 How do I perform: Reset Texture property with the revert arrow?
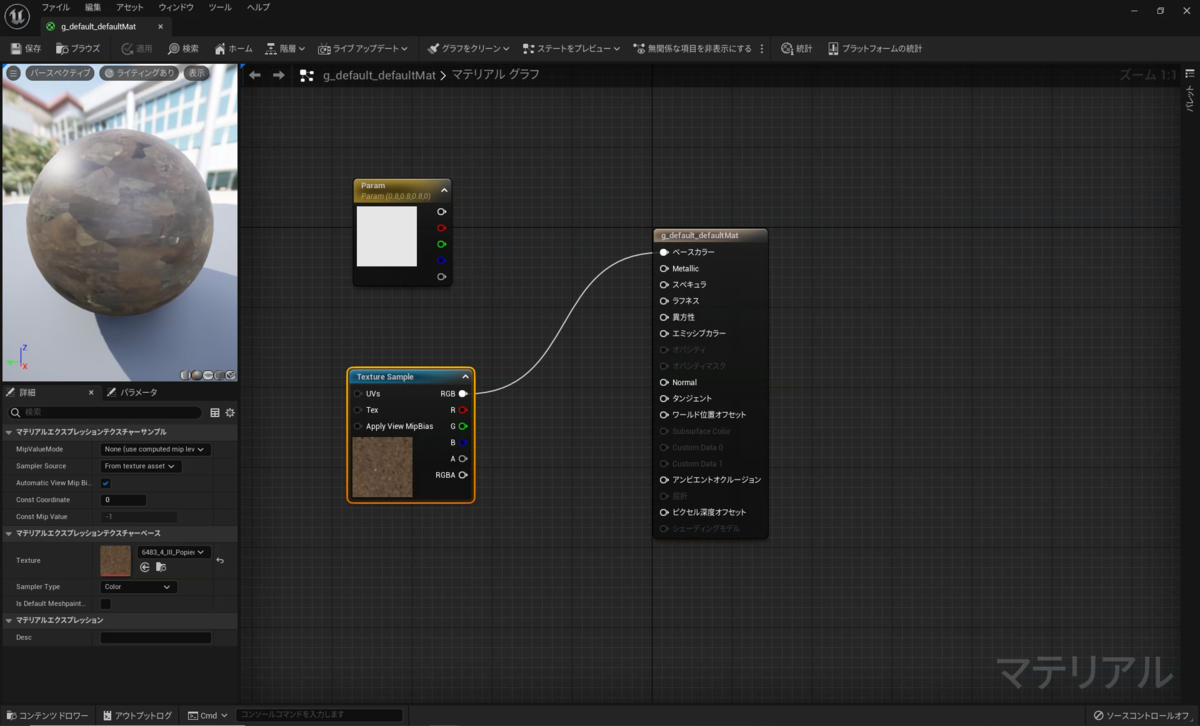tap(220, 560)
